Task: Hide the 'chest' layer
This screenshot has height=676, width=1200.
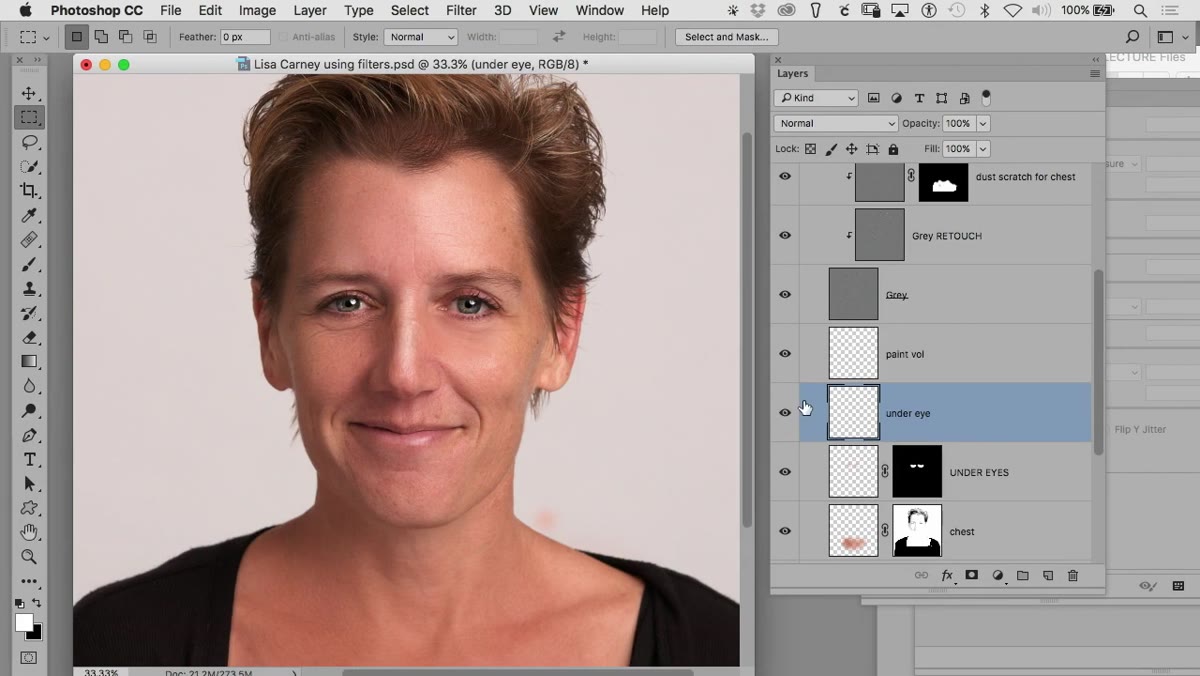Action: point(785,531)
